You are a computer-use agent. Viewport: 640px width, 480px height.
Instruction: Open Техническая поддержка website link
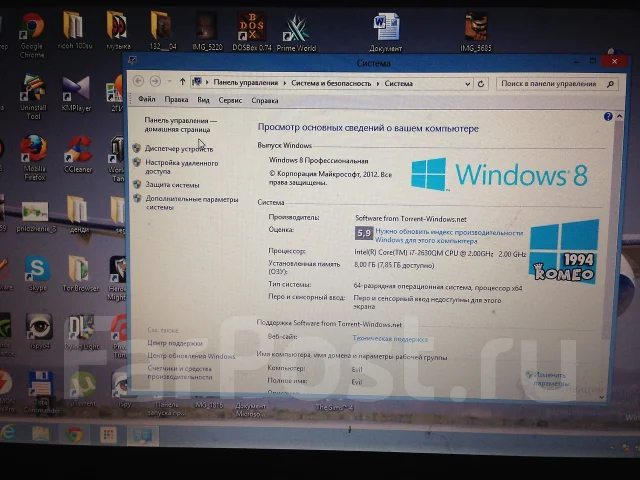pos(390,338)
